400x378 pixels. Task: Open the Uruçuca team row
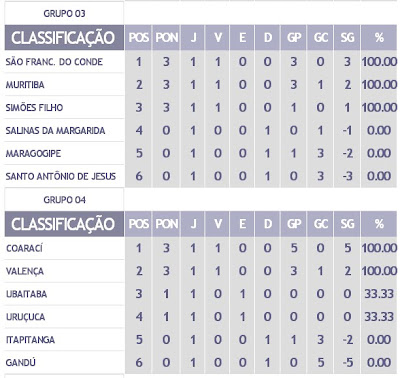point(26,317)
